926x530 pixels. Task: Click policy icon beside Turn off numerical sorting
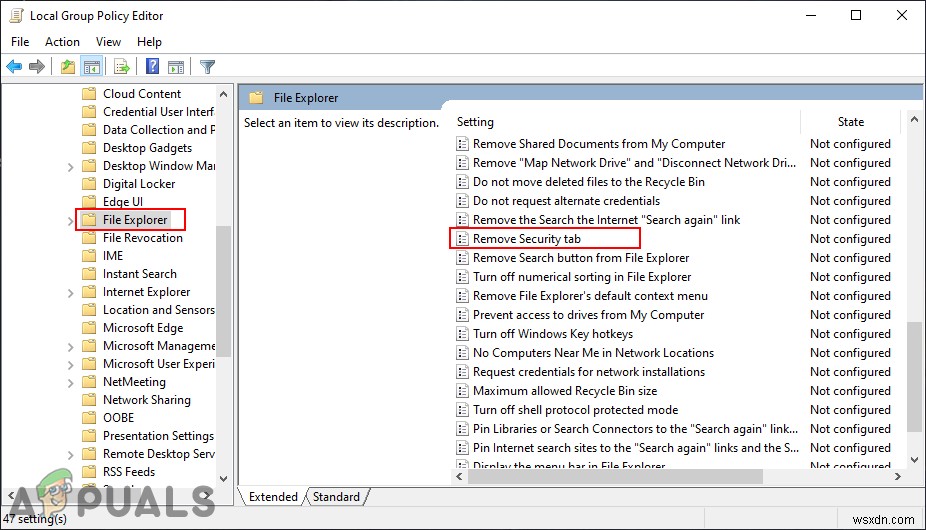tap(462, 277)
